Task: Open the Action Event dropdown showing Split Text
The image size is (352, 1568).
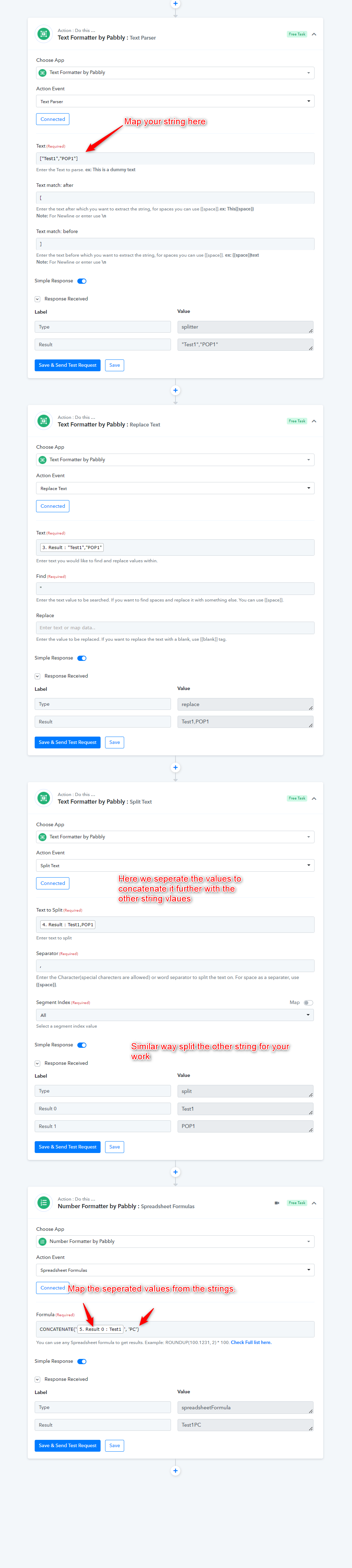Action: (x=175, y=865)
